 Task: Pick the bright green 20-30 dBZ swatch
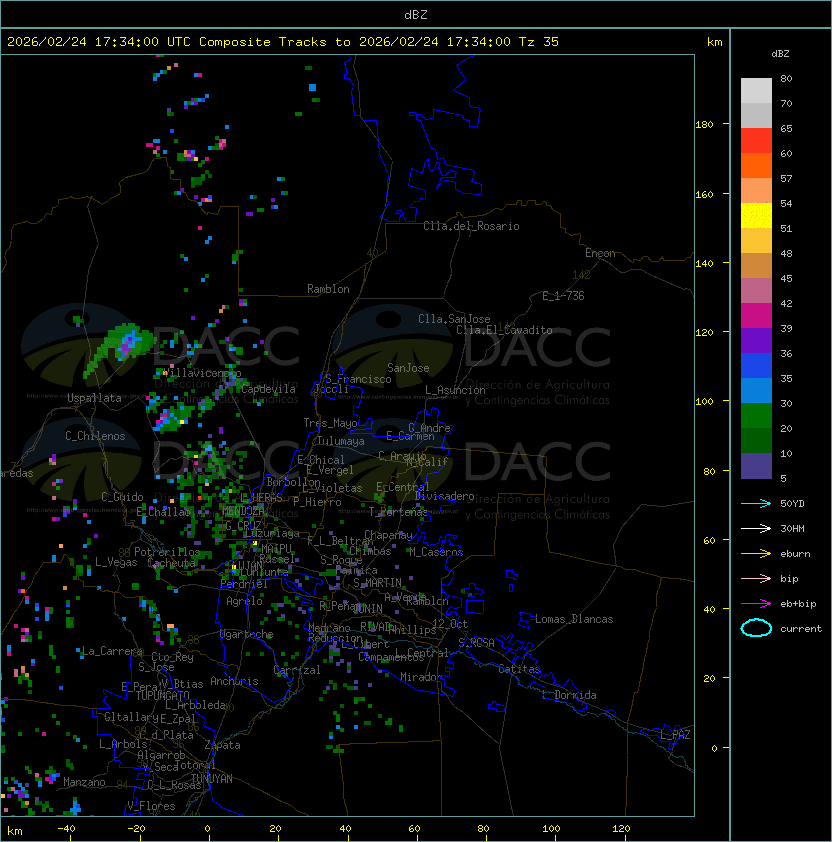pyautogui.click(x=756, y=416)
